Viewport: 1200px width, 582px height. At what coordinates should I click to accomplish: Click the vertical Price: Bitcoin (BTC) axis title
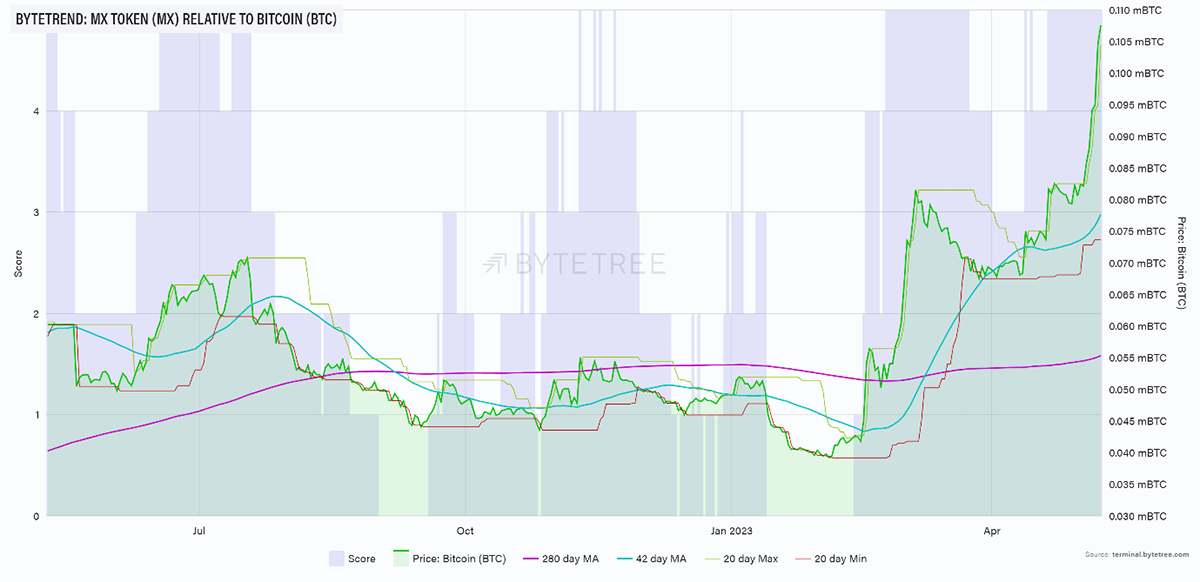pyautogui.click(x=1182, y=264)
